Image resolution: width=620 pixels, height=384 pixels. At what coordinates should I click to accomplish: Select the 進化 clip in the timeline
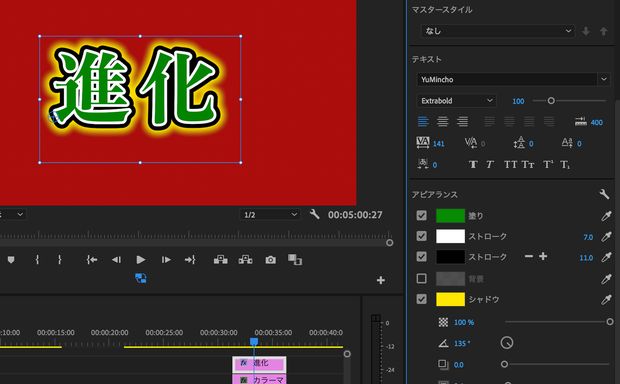[259, 363]
